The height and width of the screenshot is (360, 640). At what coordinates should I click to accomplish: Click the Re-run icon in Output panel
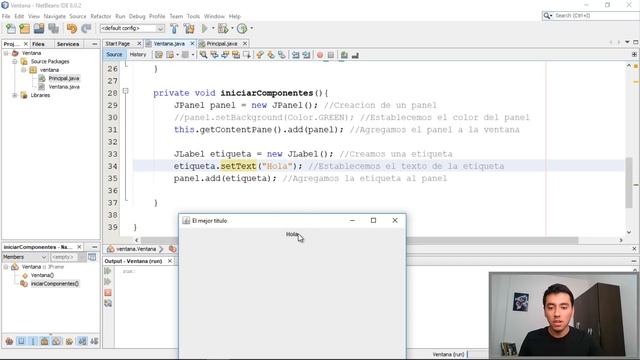pyautogui.click(x=108, y=271)
